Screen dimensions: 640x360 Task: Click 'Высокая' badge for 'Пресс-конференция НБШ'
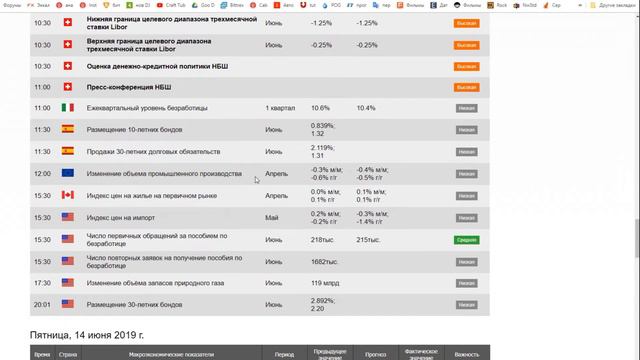467,87
